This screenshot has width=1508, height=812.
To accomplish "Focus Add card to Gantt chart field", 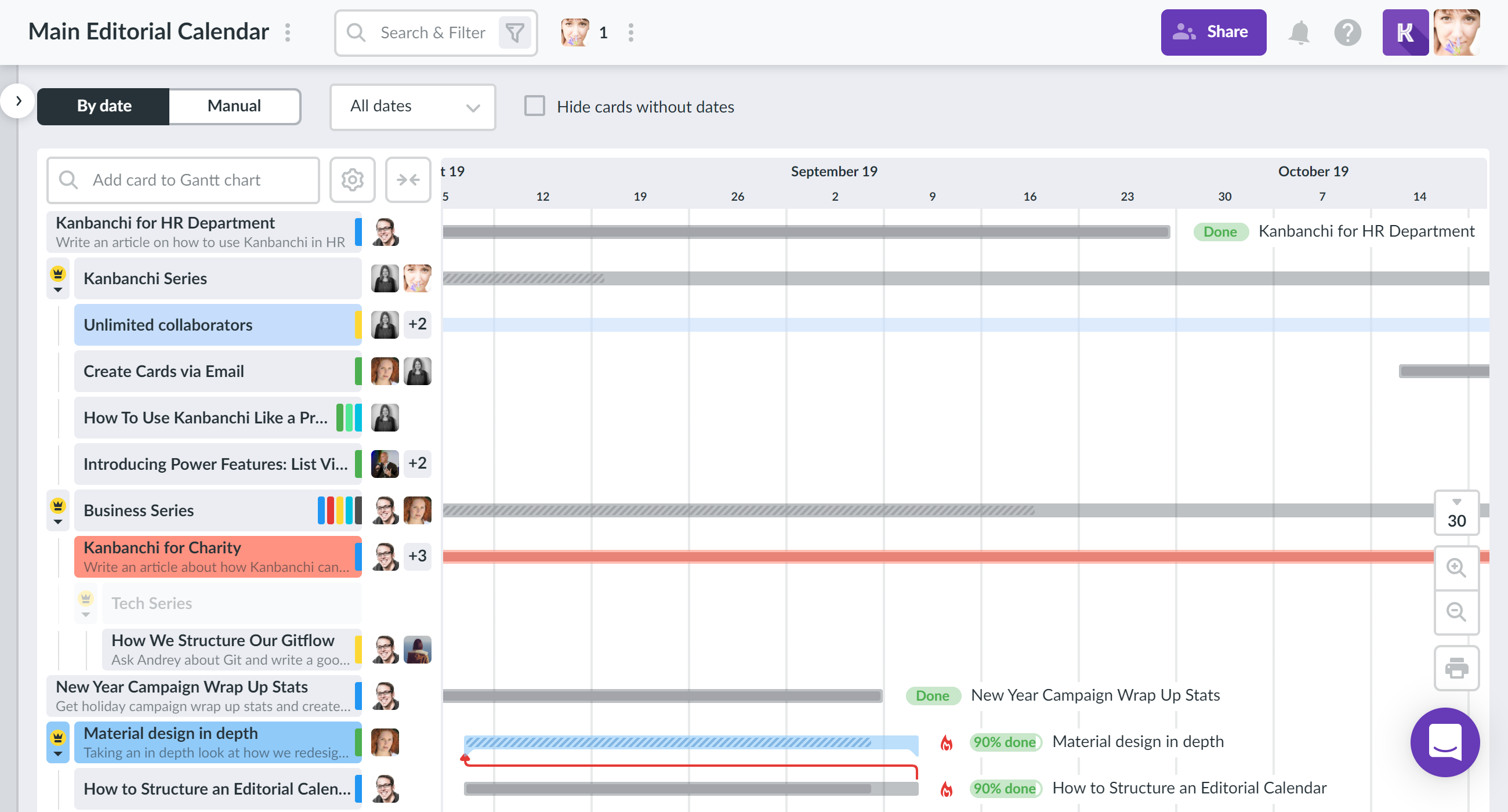I will point(183,180).
